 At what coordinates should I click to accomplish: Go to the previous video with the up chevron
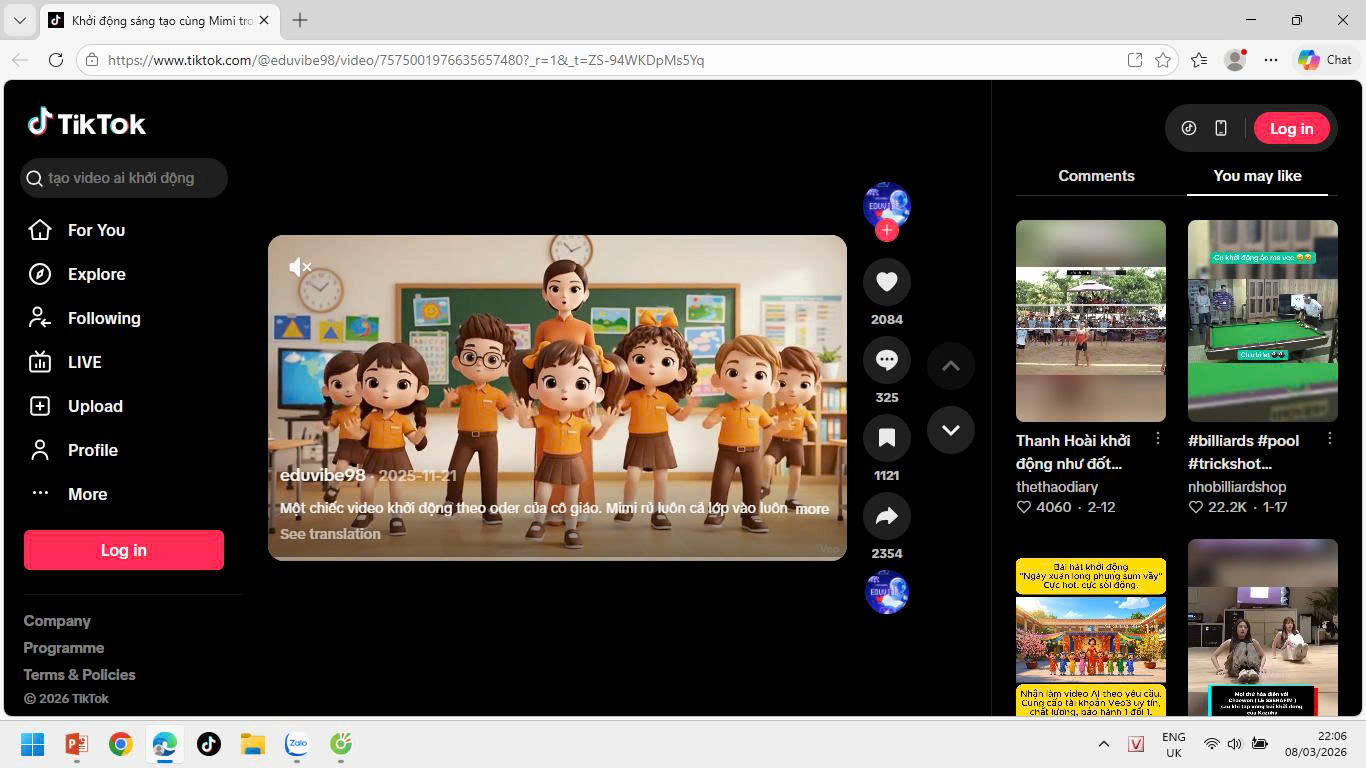point(950,366)
